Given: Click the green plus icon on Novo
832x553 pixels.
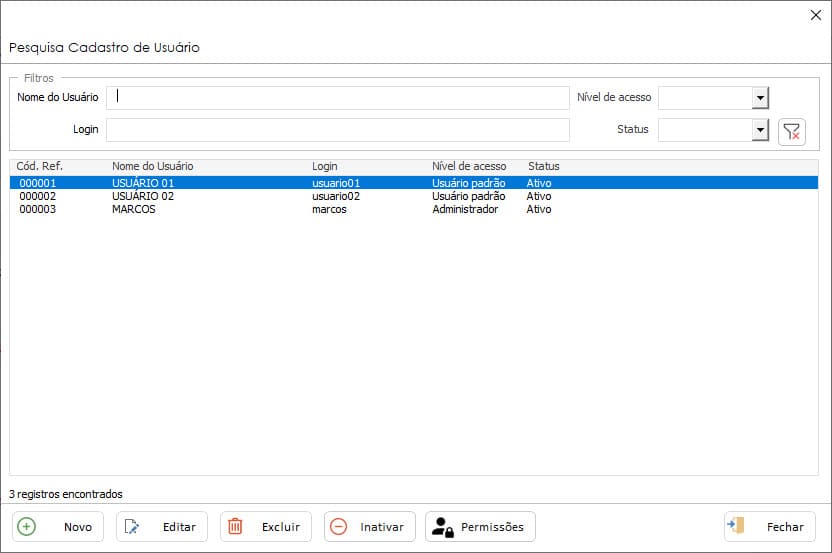Looking at the screenshot, I should [x=27, y=526].
